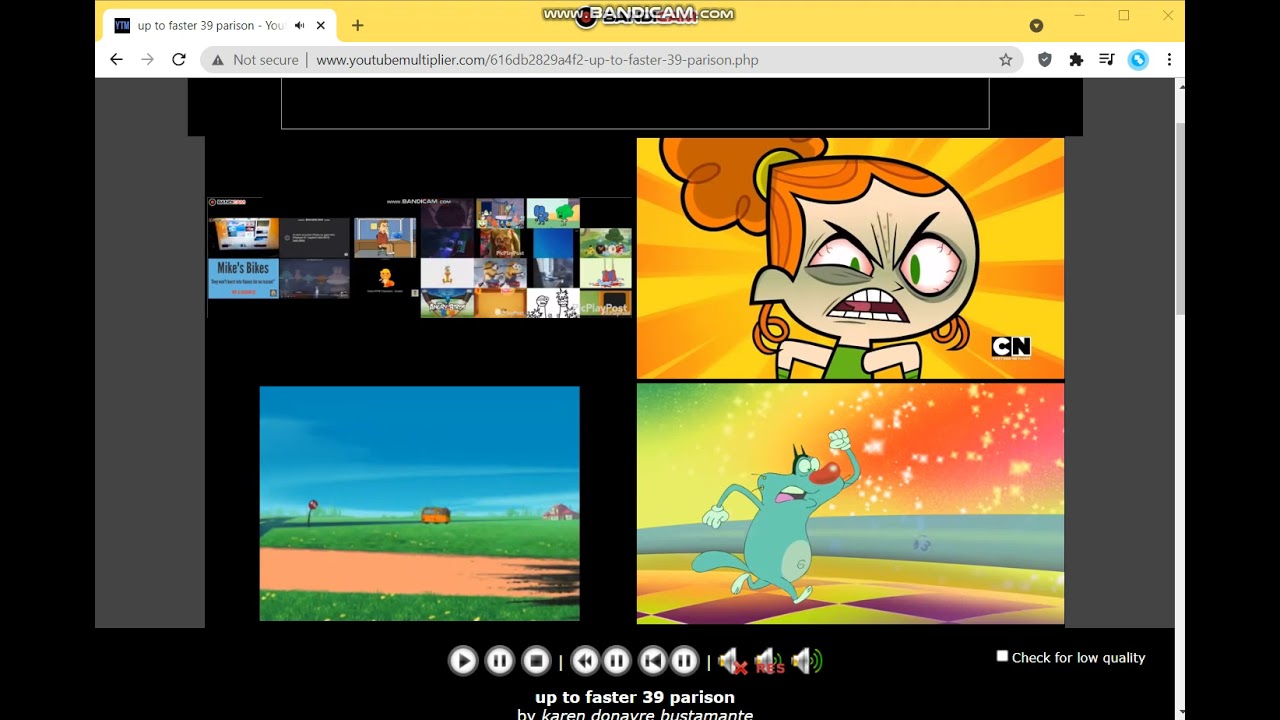The height and width of the screenshot is (720, 1280).
Task: Click the angry red-haired girl CN video
Action: 850,258
